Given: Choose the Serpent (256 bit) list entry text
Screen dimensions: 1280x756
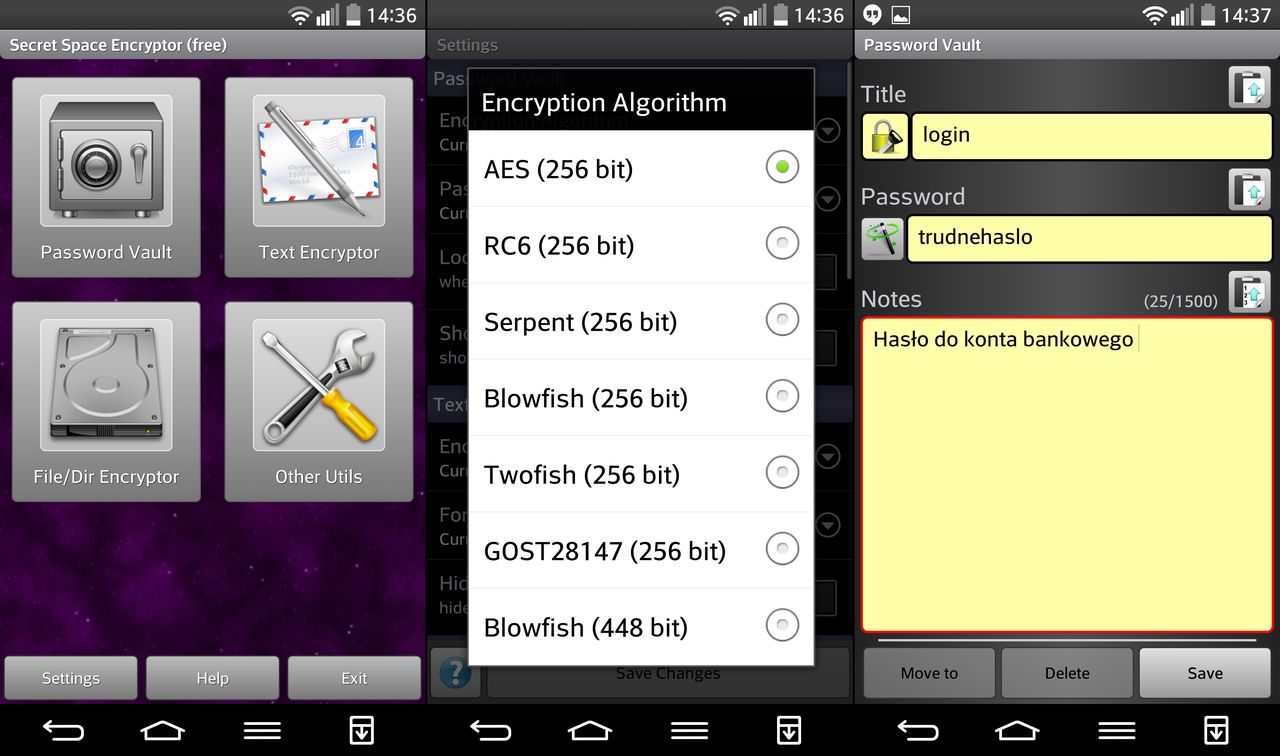Looking at the screenshot, I should coord(580,322).
